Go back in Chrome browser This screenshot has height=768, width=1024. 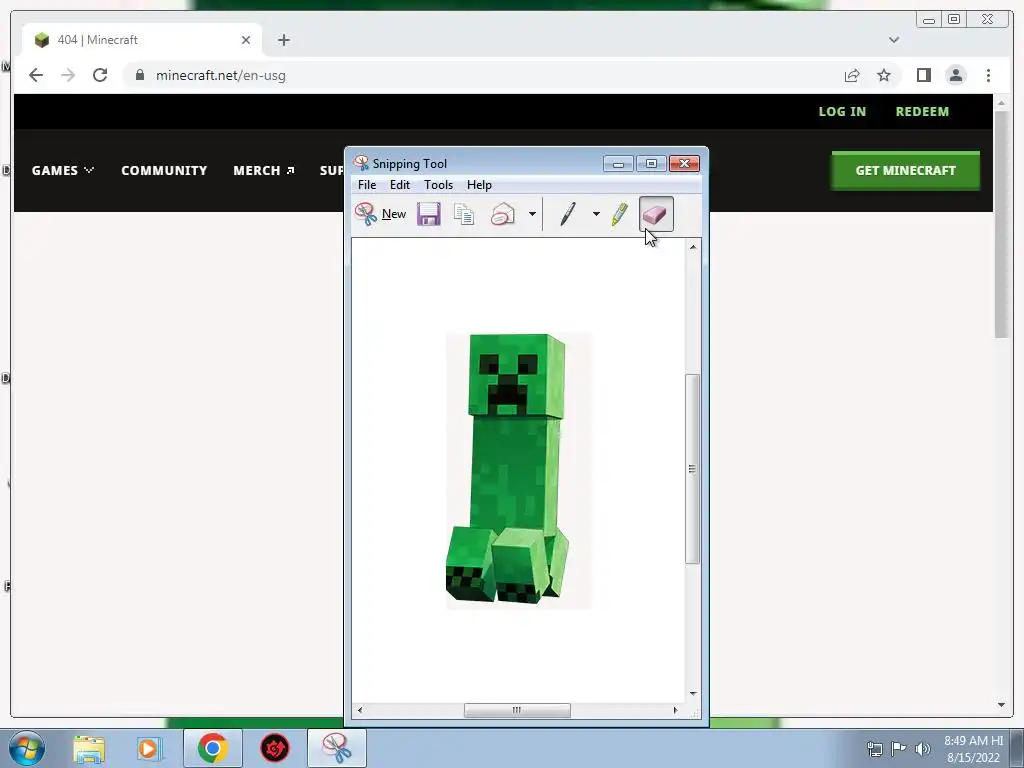[36, 75]
